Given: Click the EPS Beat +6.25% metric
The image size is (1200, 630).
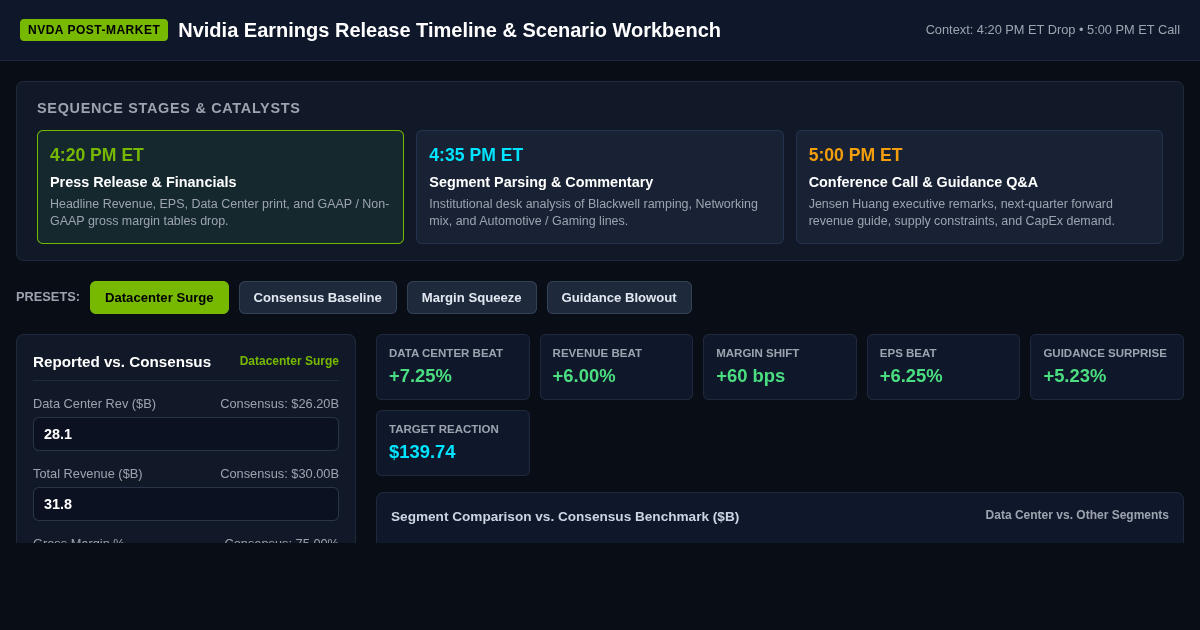Looking at the screenshot, I should (x=943, y=367).
